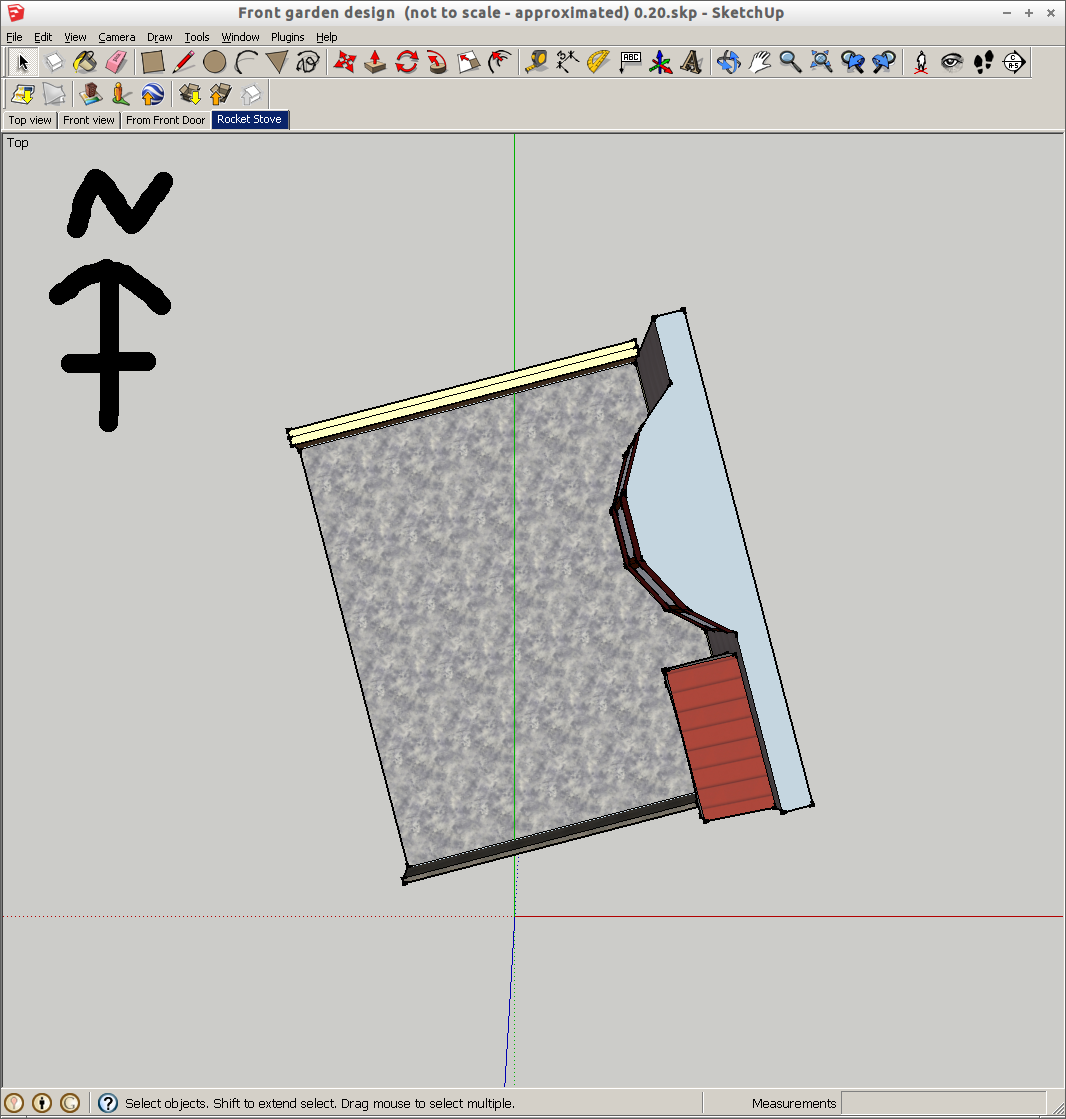Open the Plugins menu

tap(287, 37)
